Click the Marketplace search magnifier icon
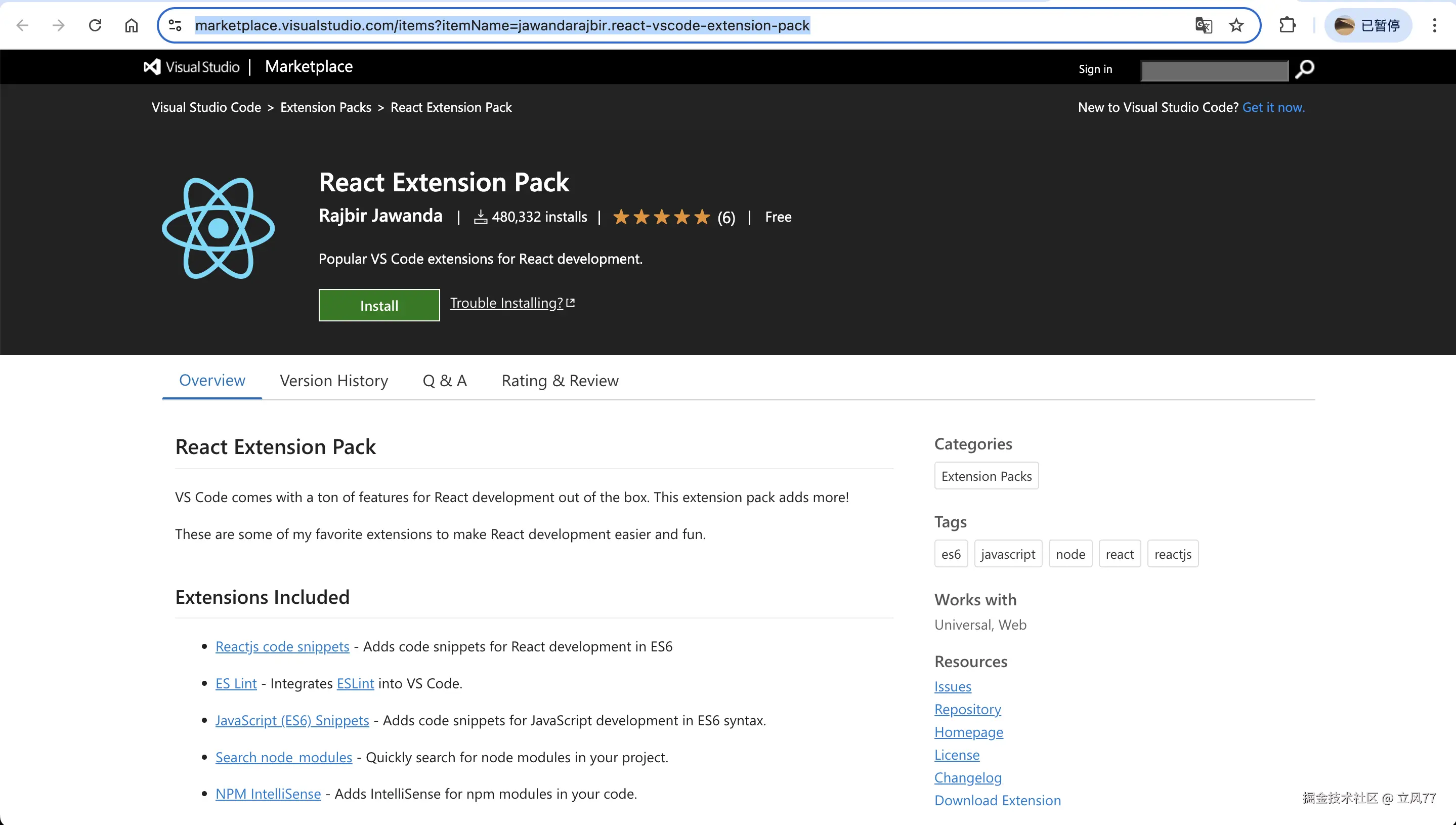 [x=1305, y=69]
